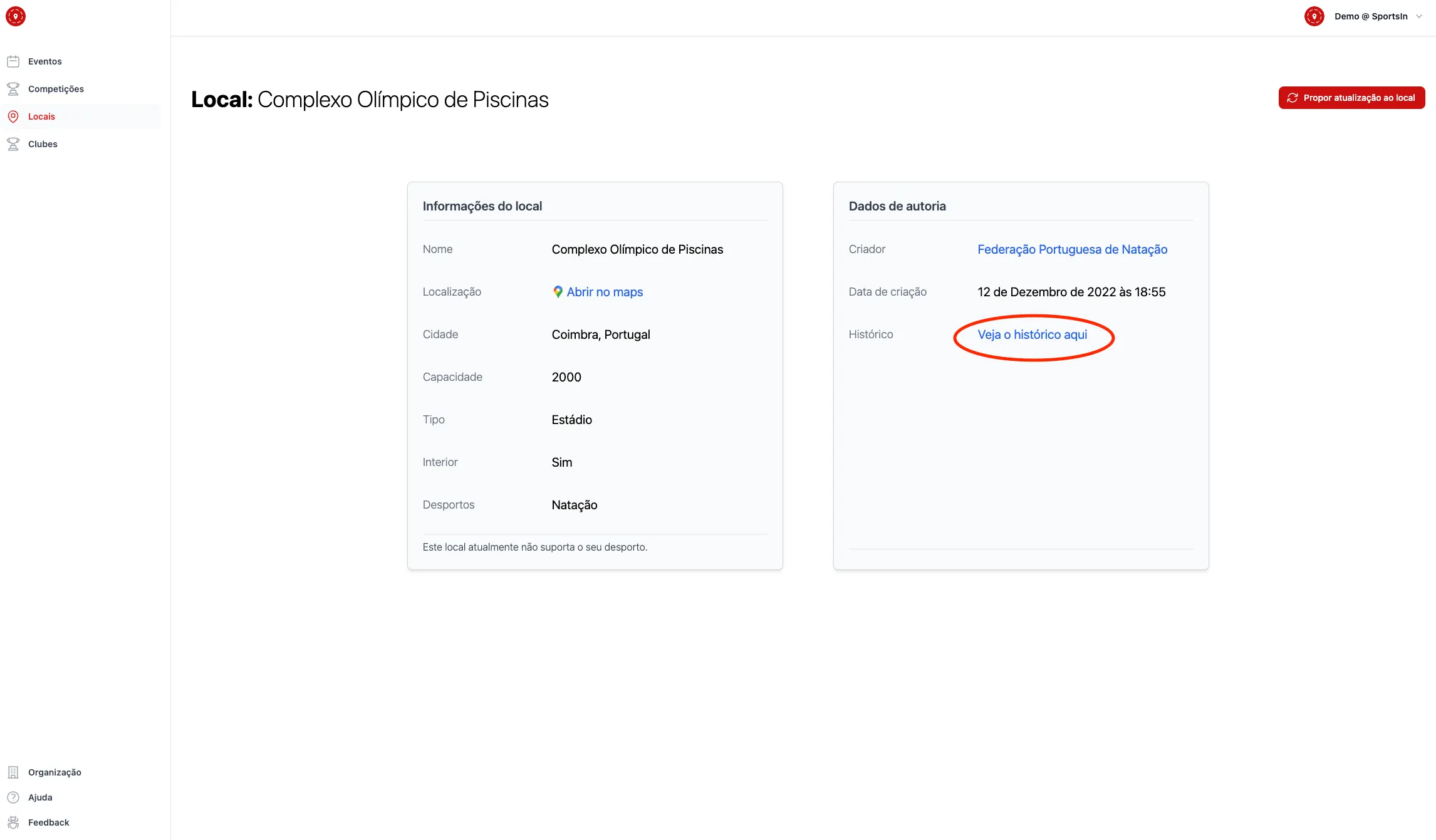Click the Organização building icon
Screen dimensions: 1436x840
13,772
